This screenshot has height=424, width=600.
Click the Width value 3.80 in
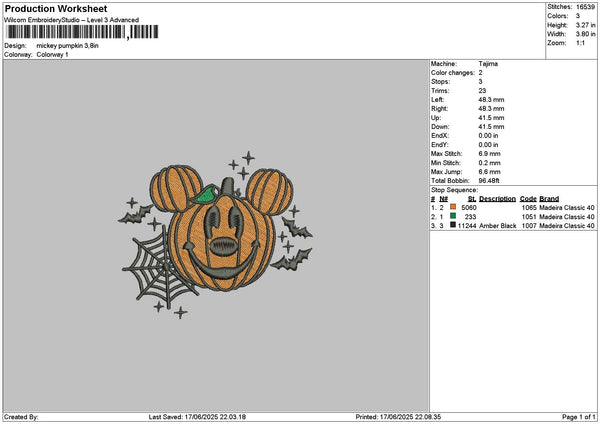click(x=585, y=34)
